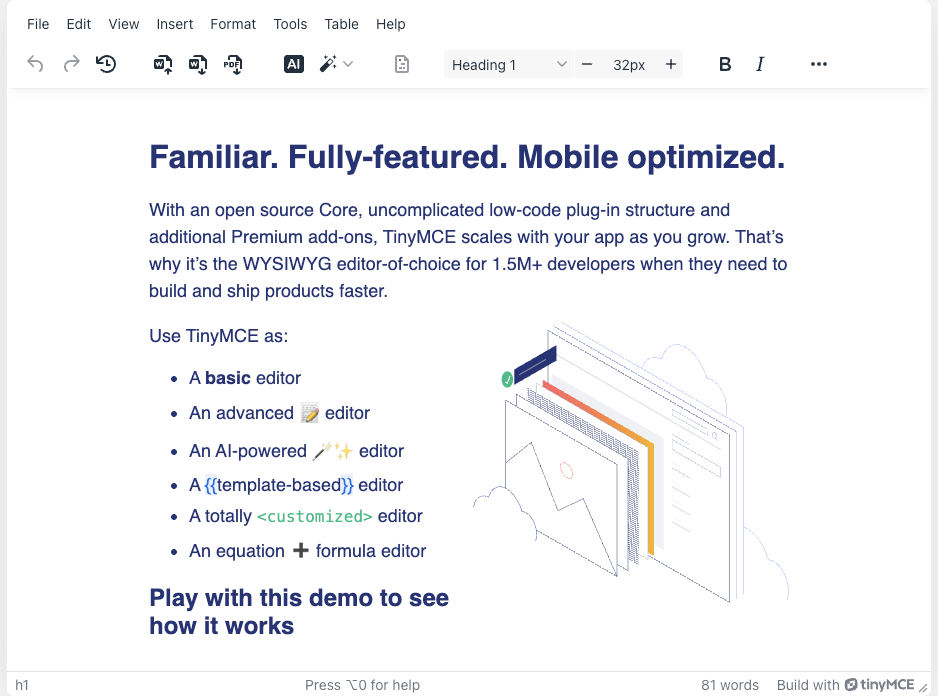Import a Word document
The width and height of the screenshot is (938, 696).
click(161, 63)
